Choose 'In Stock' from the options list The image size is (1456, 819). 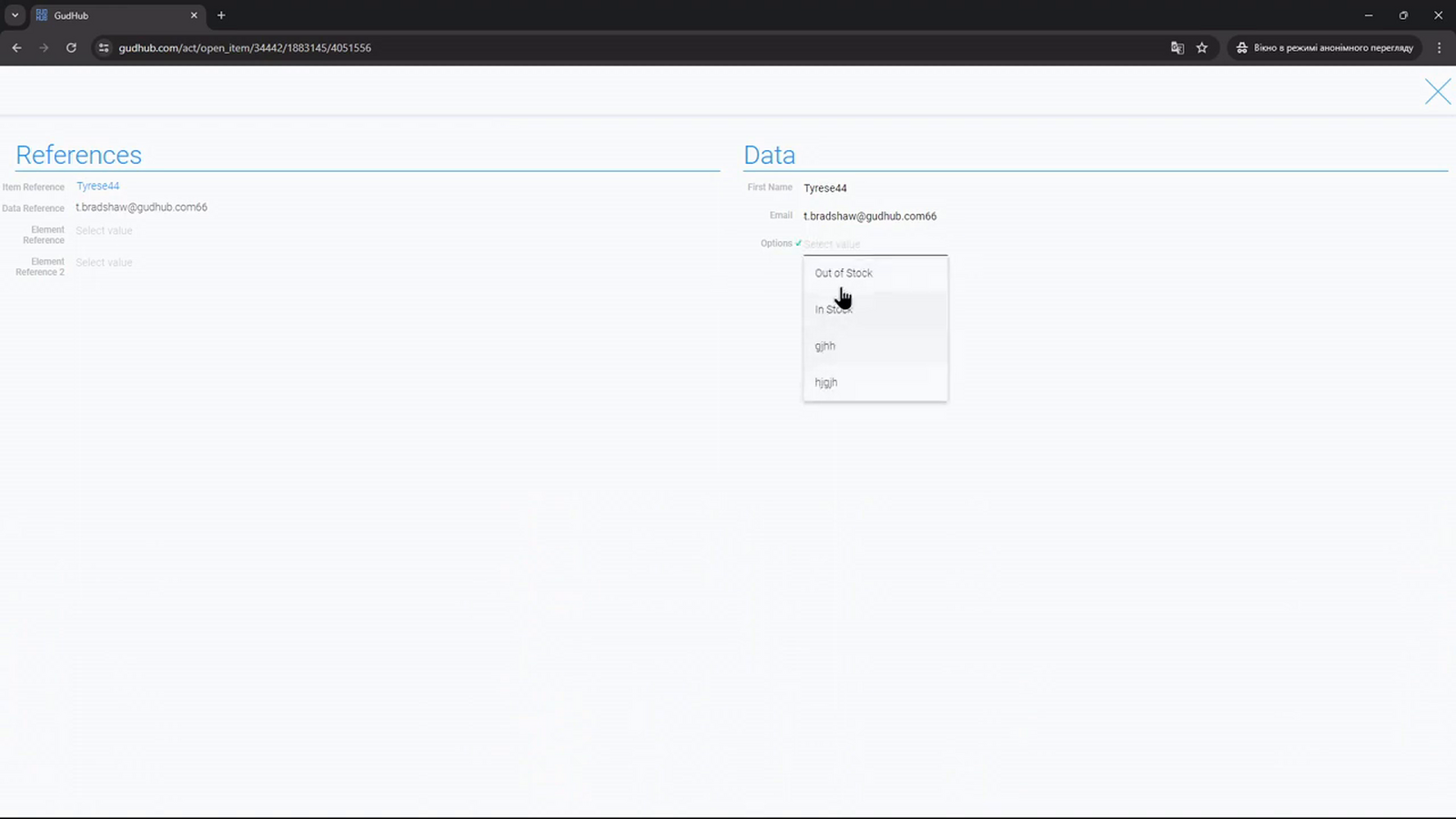[x=875, y=309]
